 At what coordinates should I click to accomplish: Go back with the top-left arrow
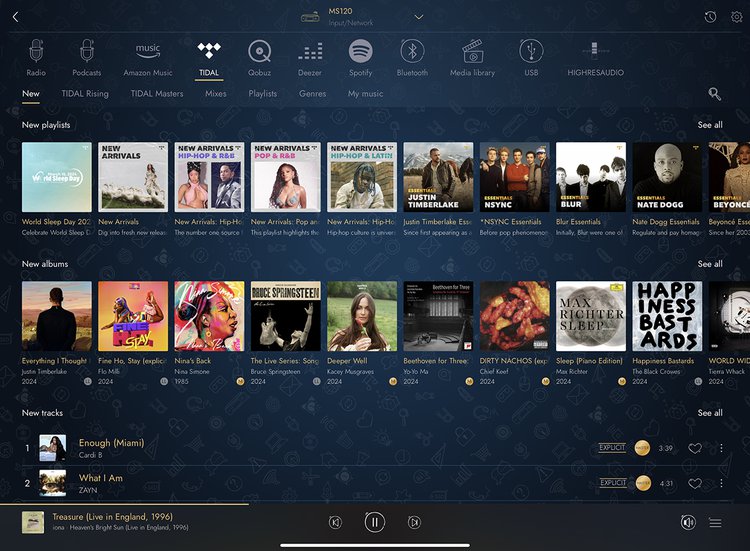coord(15,17)
